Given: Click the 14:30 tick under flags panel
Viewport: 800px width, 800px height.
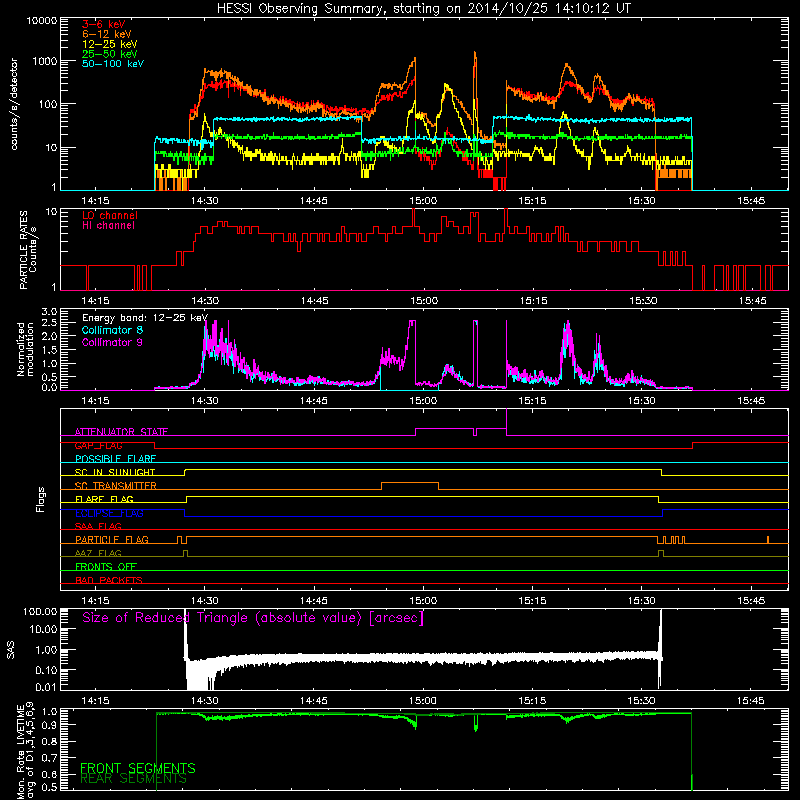Looking at the screenshot, I should (205, 601).
